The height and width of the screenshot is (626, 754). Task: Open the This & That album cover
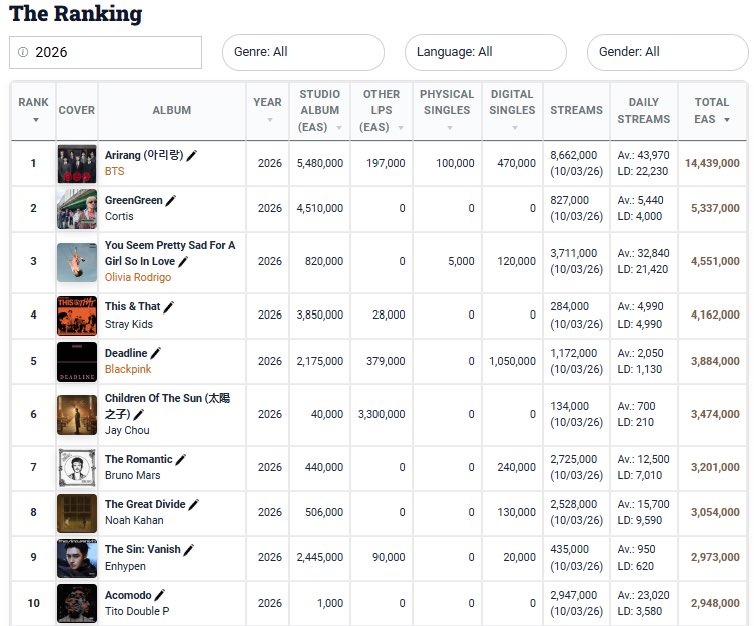tap(77, 315)
